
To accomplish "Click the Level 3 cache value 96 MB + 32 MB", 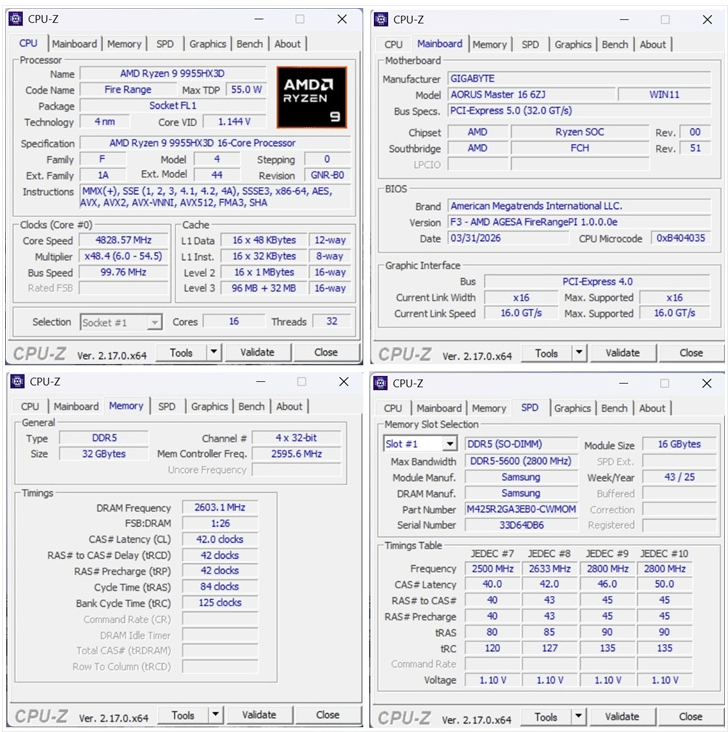I will tap(264, 288).
